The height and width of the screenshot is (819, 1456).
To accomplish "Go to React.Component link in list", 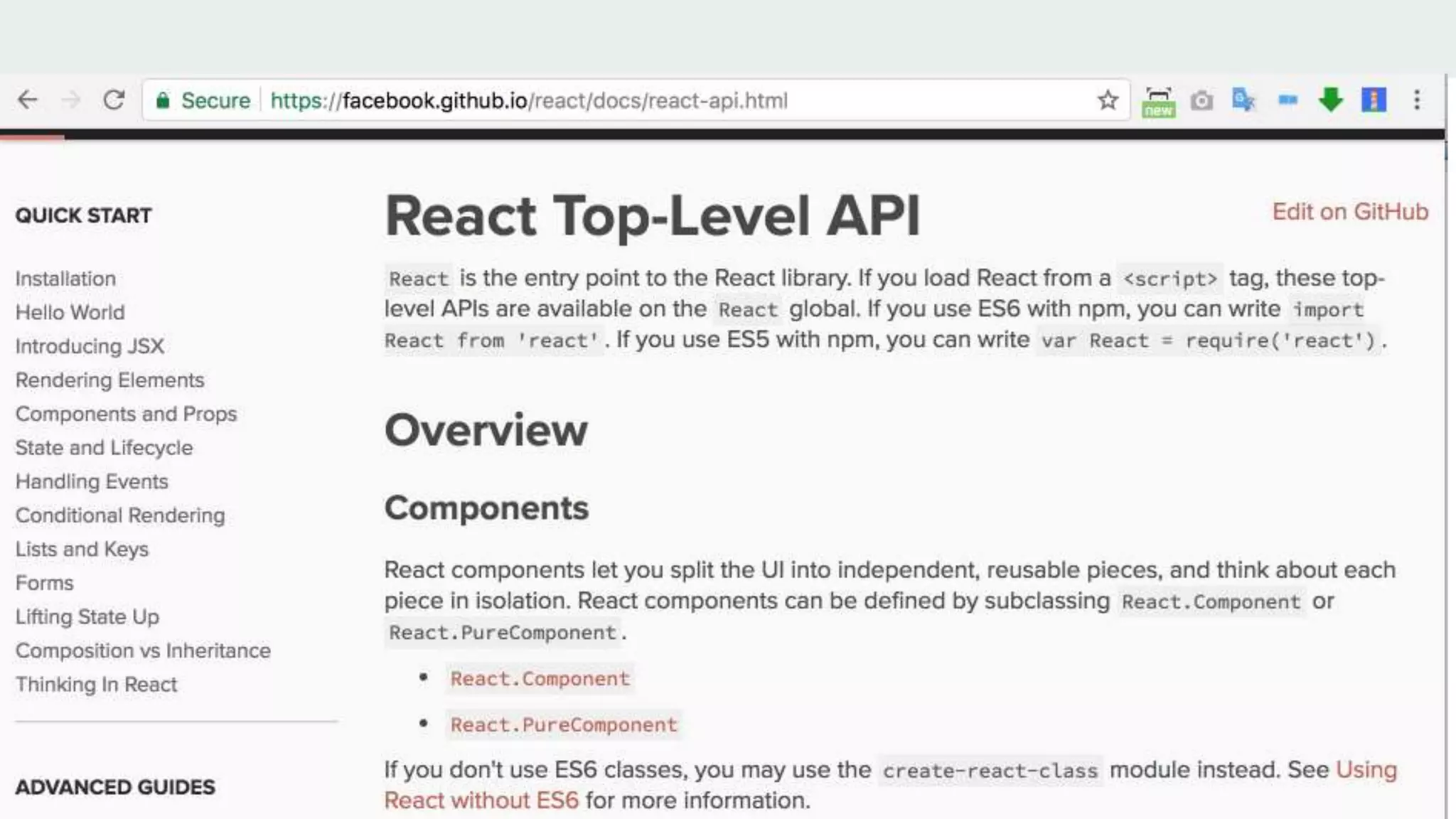I will (540, 678).
